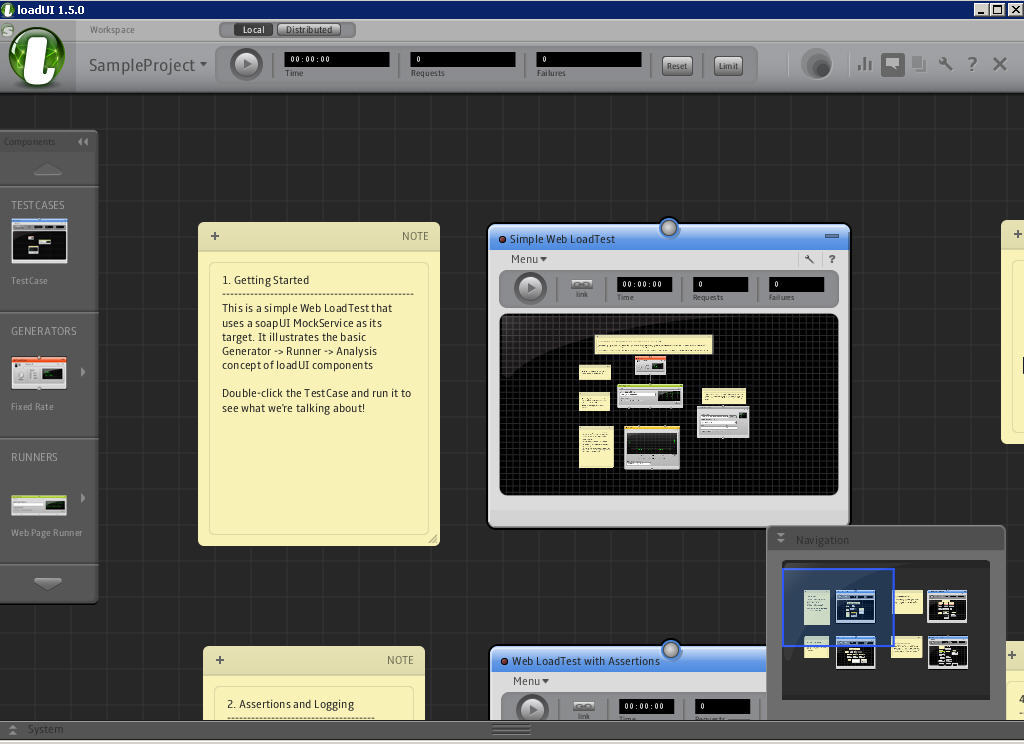Click the "1. Getting Started" note text
Viewport: 1024px width, 744px height.
[x=265, y=280]
